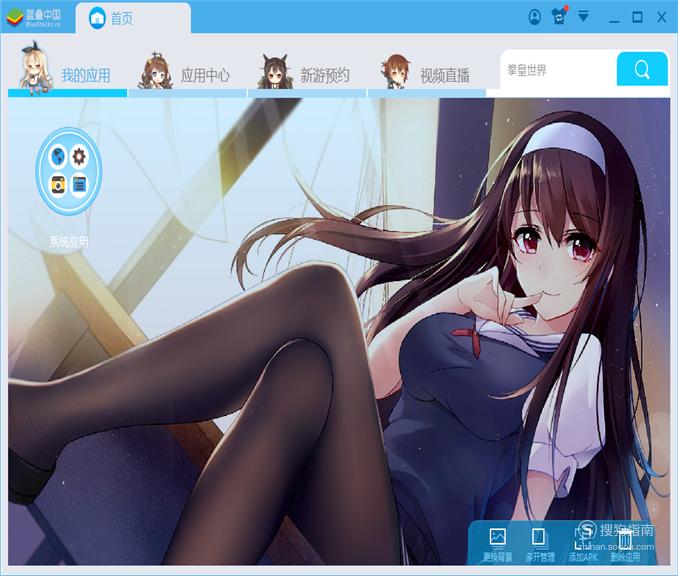The image size is (678, 576).
Task: Click 更换背景 to change the background
Action: click(x=498, y=545)
